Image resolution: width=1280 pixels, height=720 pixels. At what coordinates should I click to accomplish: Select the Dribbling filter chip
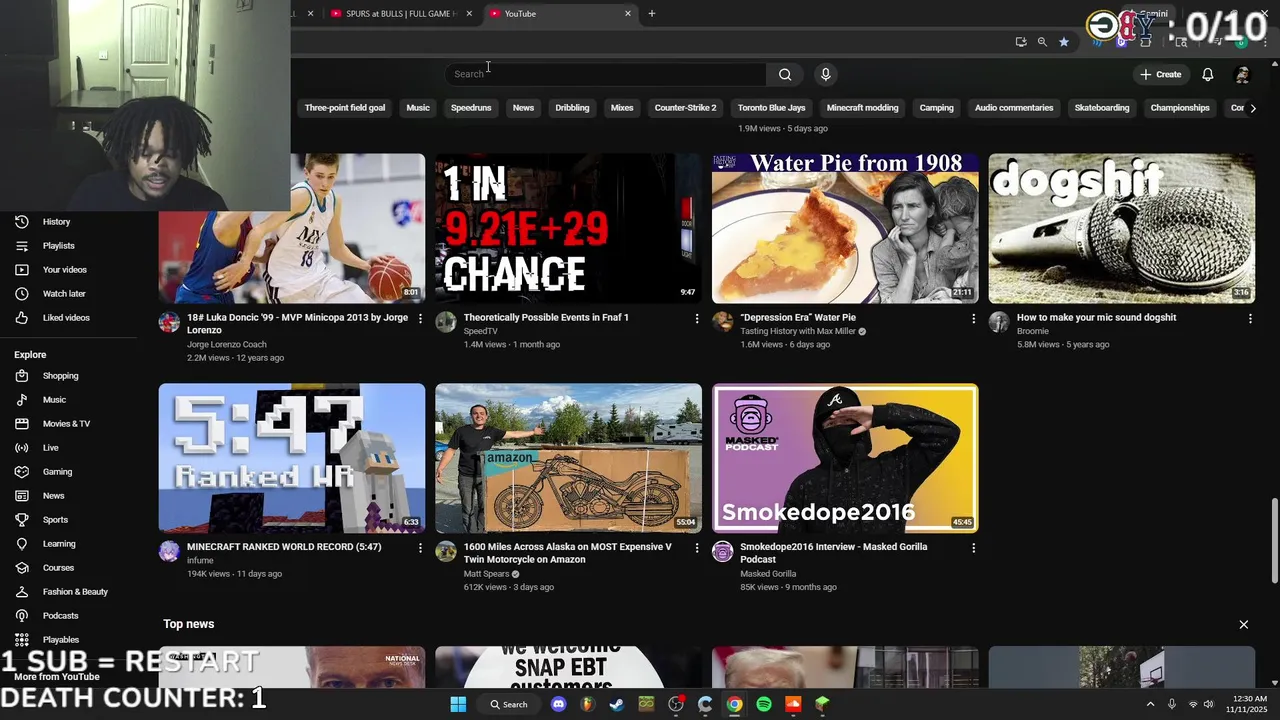click(572, 108)
